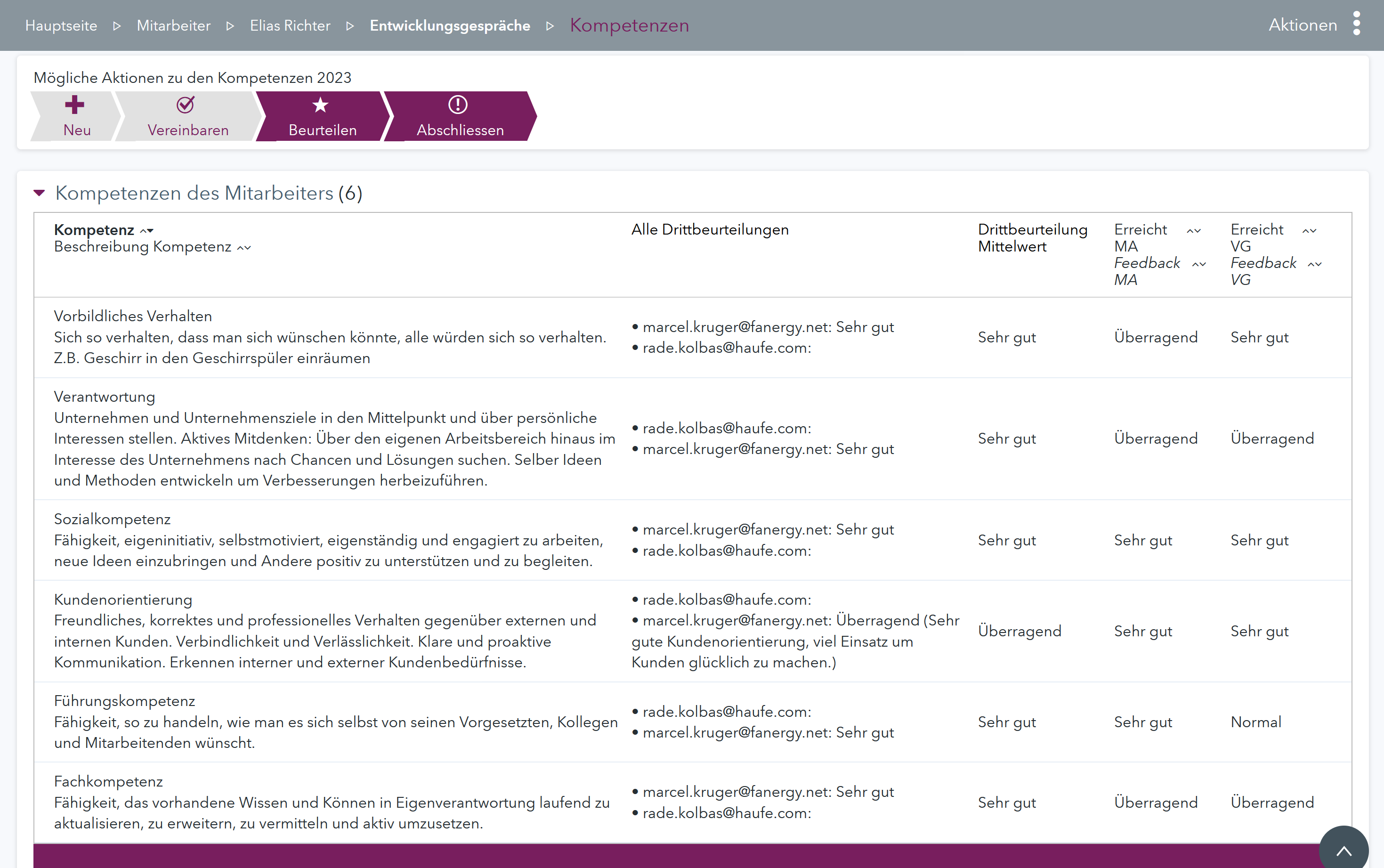Click the Neu plus icon

pos(74,105)
